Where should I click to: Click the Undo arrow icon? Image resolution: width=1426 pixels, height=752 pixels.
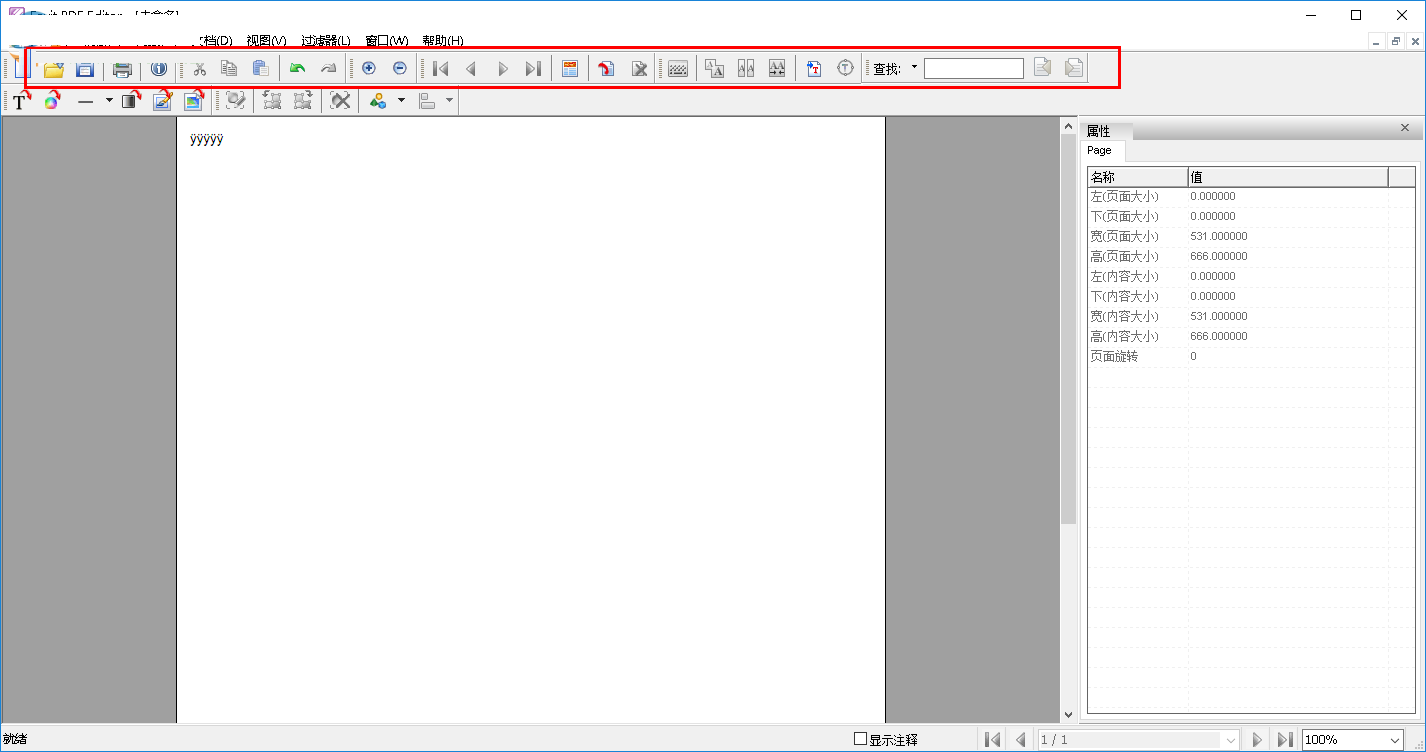(298, 68)
